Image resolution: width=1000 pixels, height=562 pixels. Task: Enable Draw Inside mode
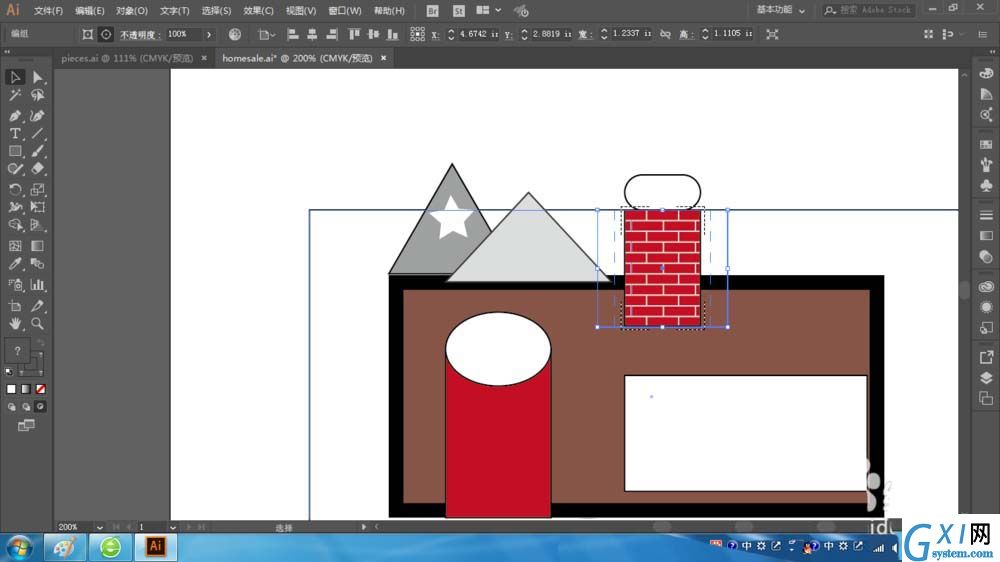(x=41, y=407)
